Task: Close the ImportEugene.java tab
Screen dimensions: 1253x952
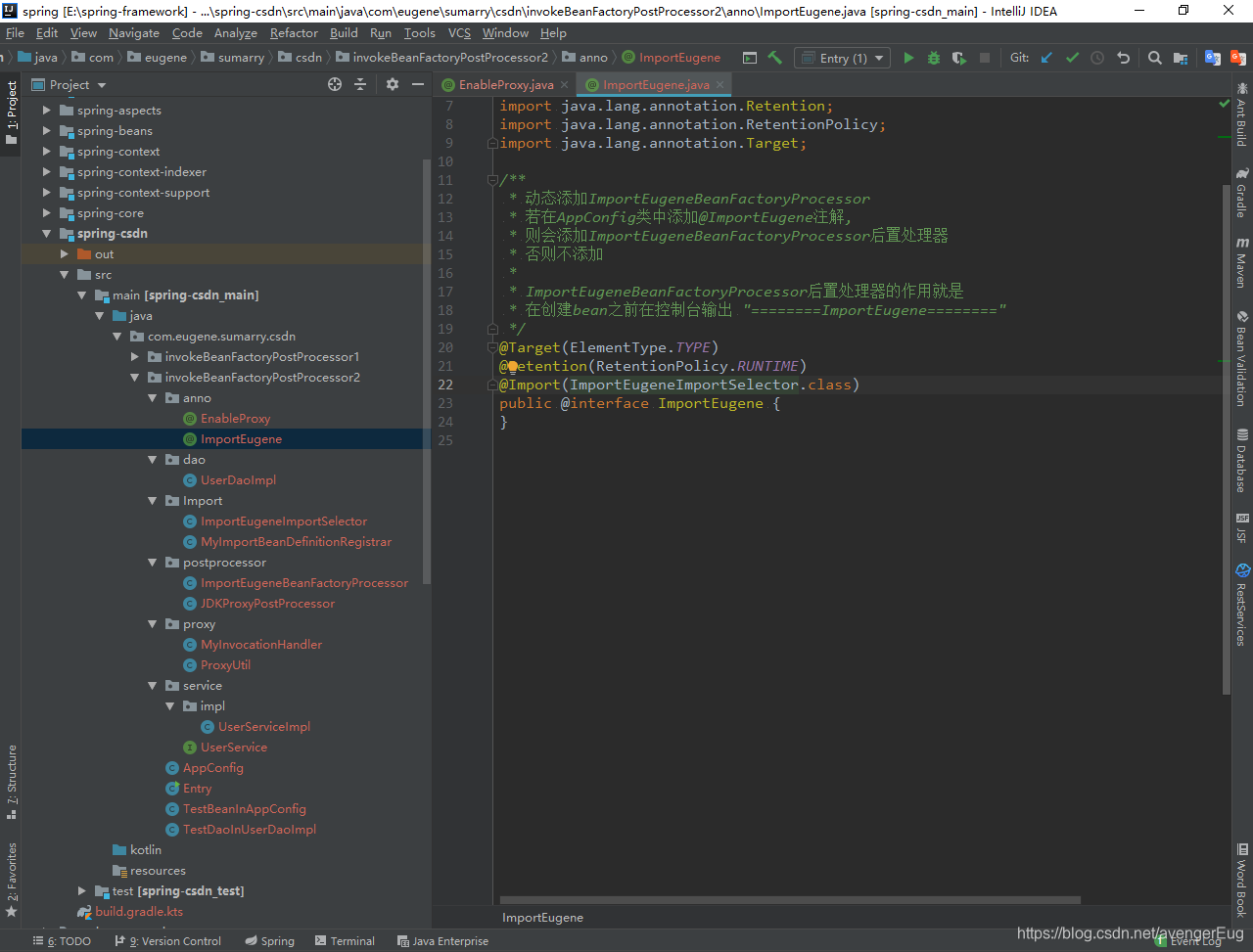Action: (719, 85)
